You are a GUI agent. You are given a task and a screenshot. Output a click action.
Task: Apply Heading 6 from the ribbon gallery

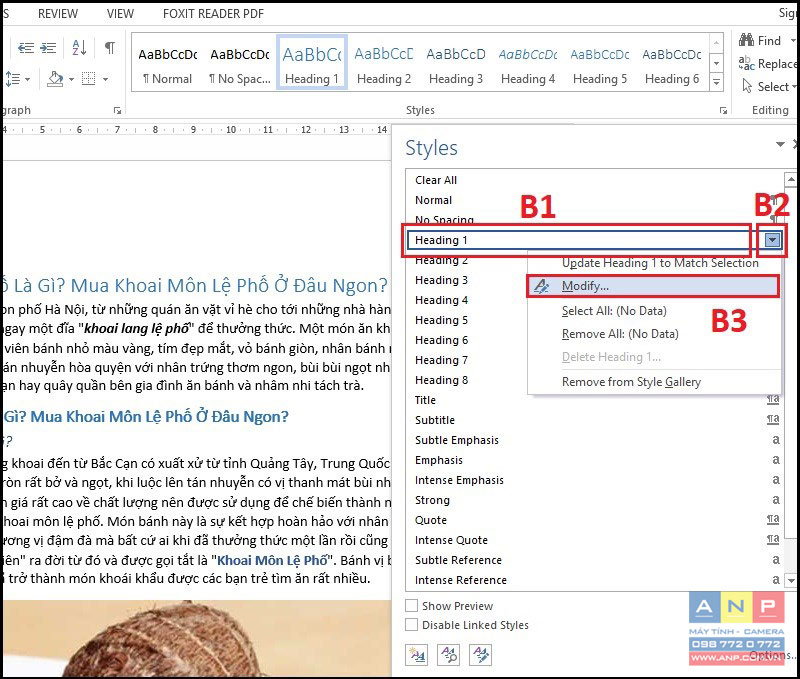pyautogui.click(x=671, y=63)
